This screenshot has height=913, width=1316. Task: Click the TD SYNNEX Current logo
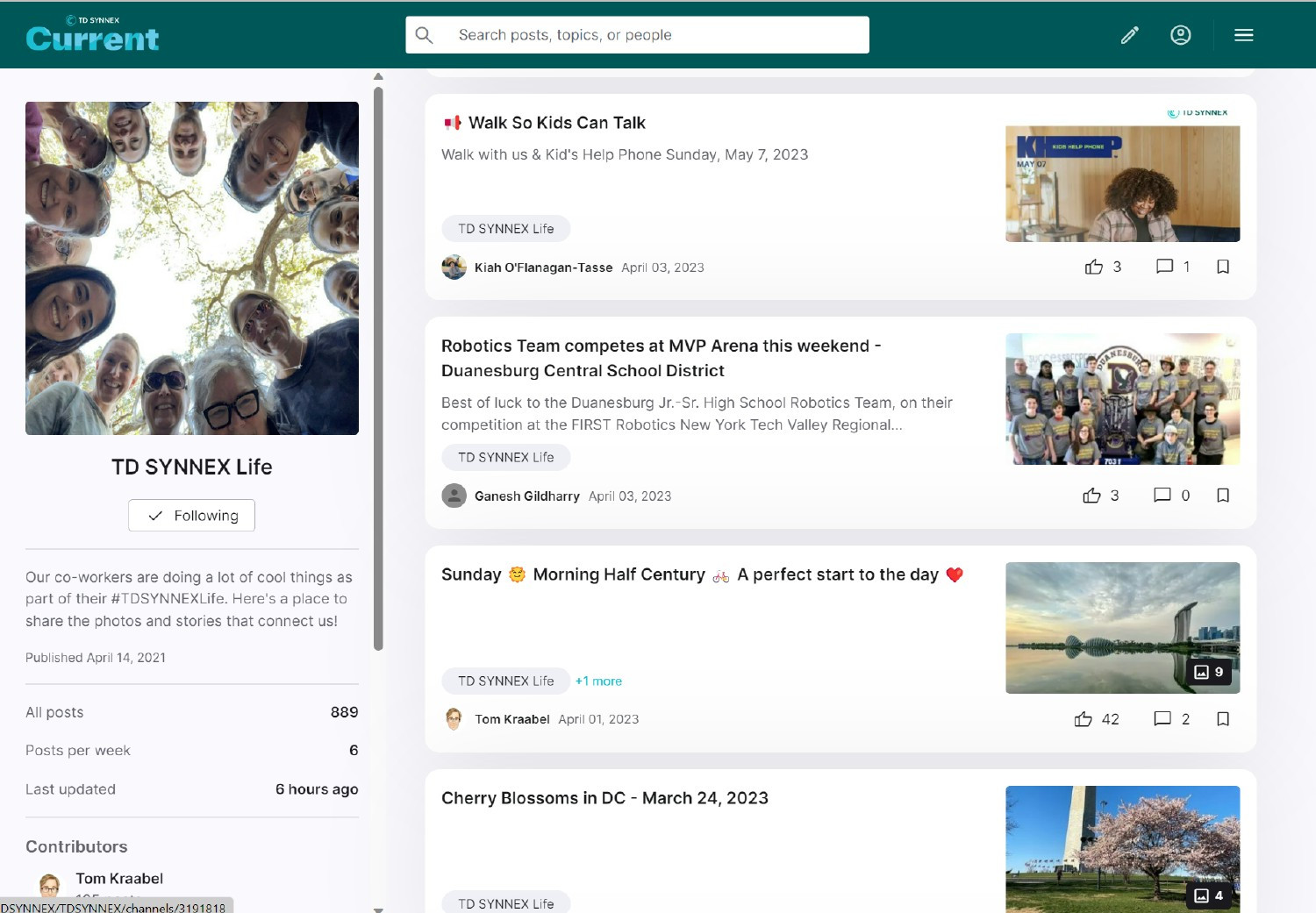(x=92, y=33)
